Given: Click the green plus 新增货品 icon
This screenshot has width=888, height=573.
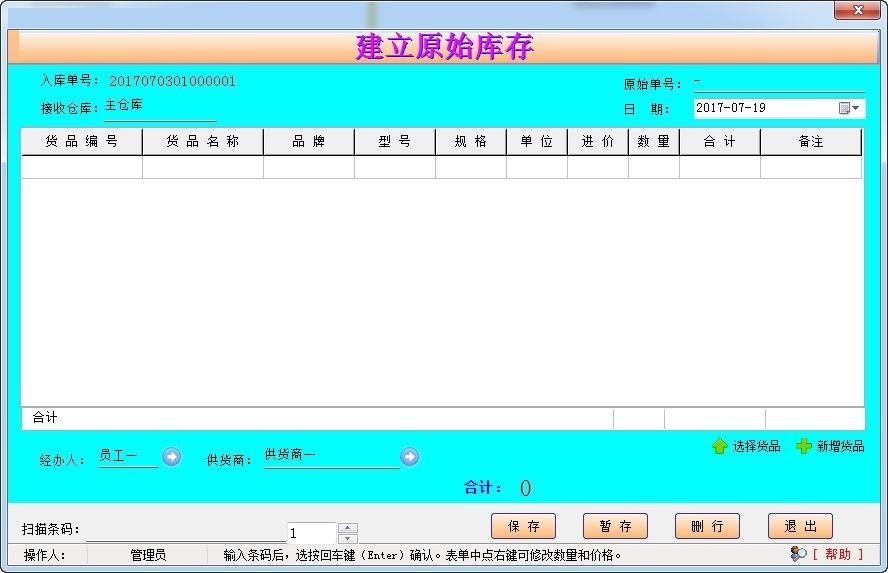Looking at the screenshot, I should 803,446.
